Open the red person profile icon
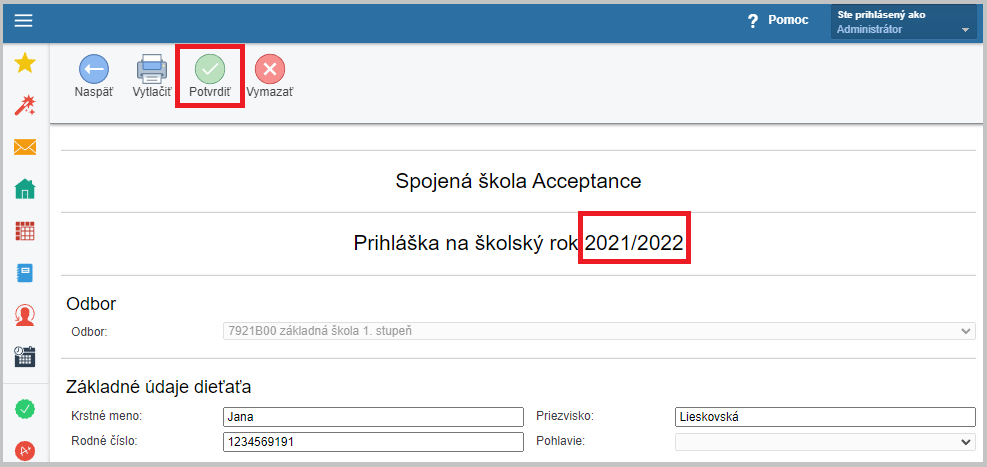987x467 pixels. click(25, 315)
